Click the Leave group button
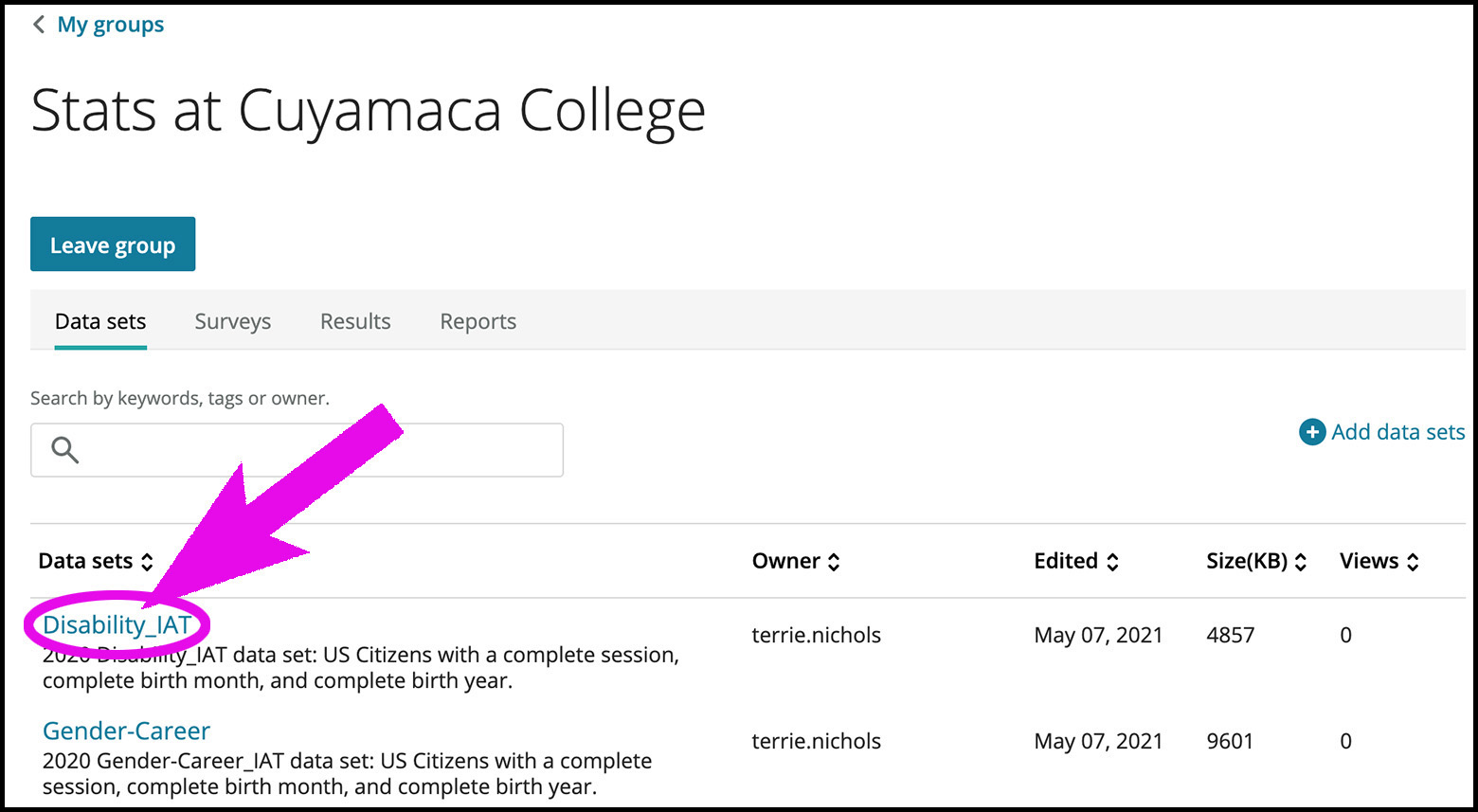The height and width of the screenshot is (812, 1478). (113, 244)
